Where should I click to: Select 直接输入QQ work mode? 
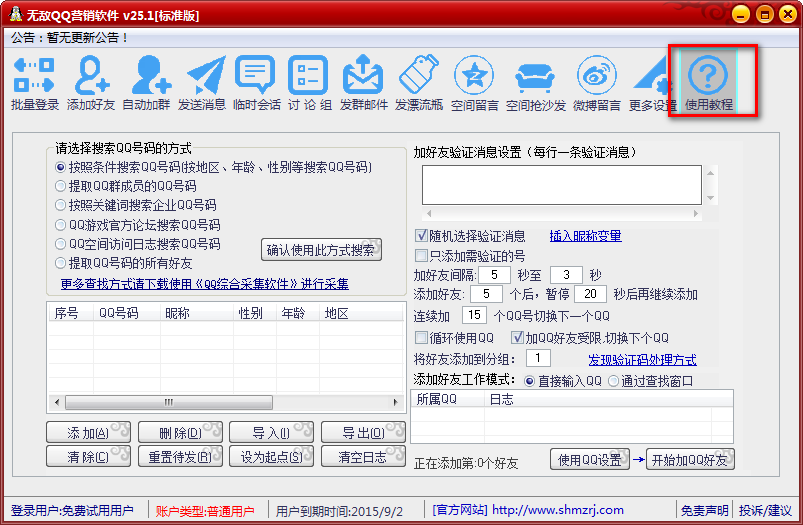[x=530, y=381]
